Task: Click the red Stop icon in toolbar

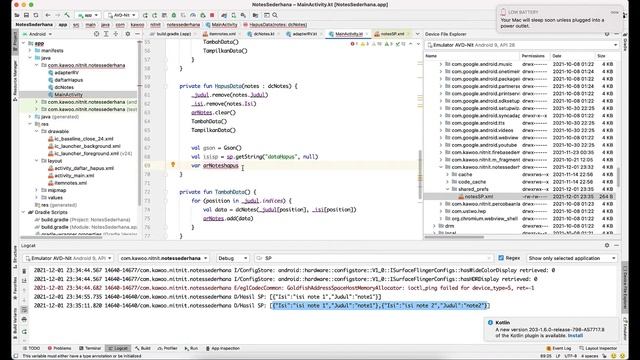Action: coord(212,15)
